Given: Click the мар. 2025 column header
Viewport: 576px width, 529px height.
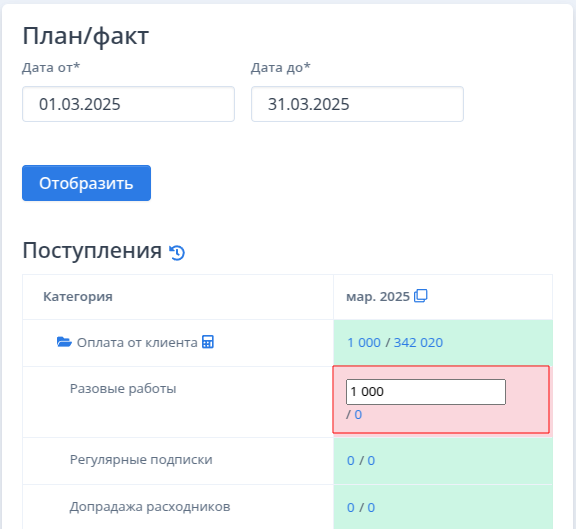Looking at the screenshot, I should point(378,296).
